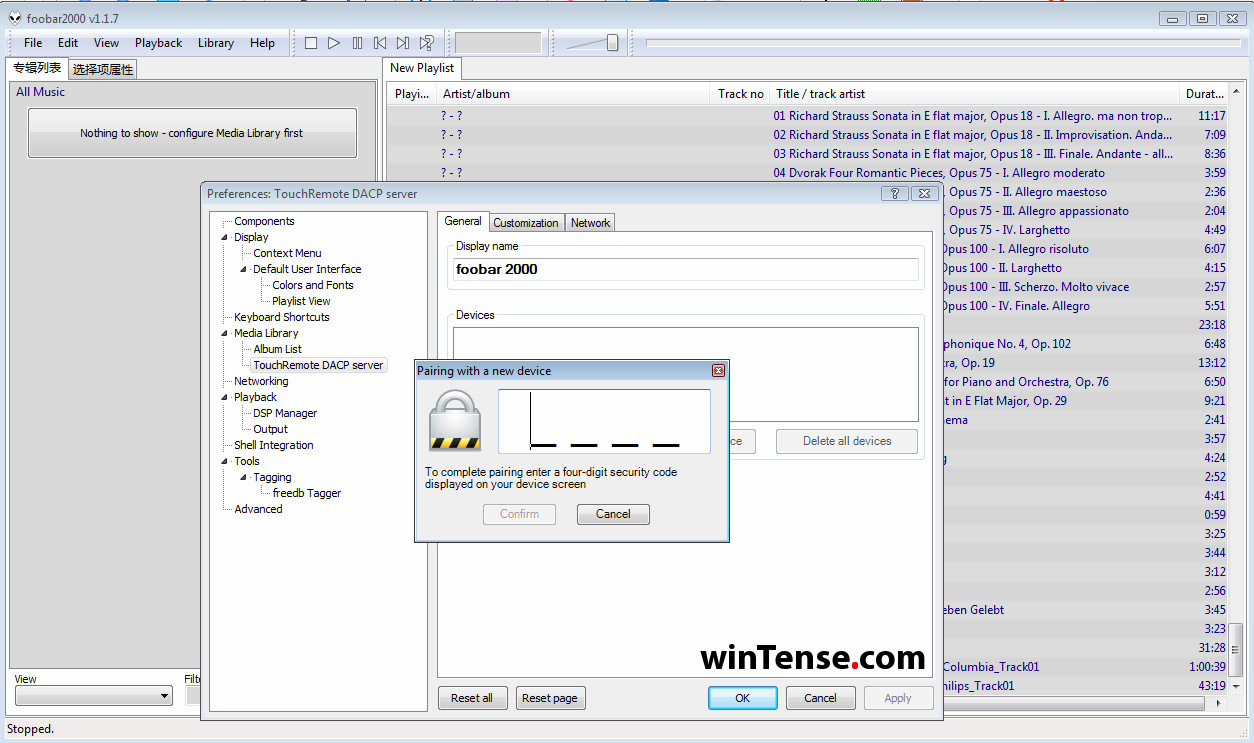Click the Reset all button
The height and width of the screenshot is (743, 1254).
472,698
